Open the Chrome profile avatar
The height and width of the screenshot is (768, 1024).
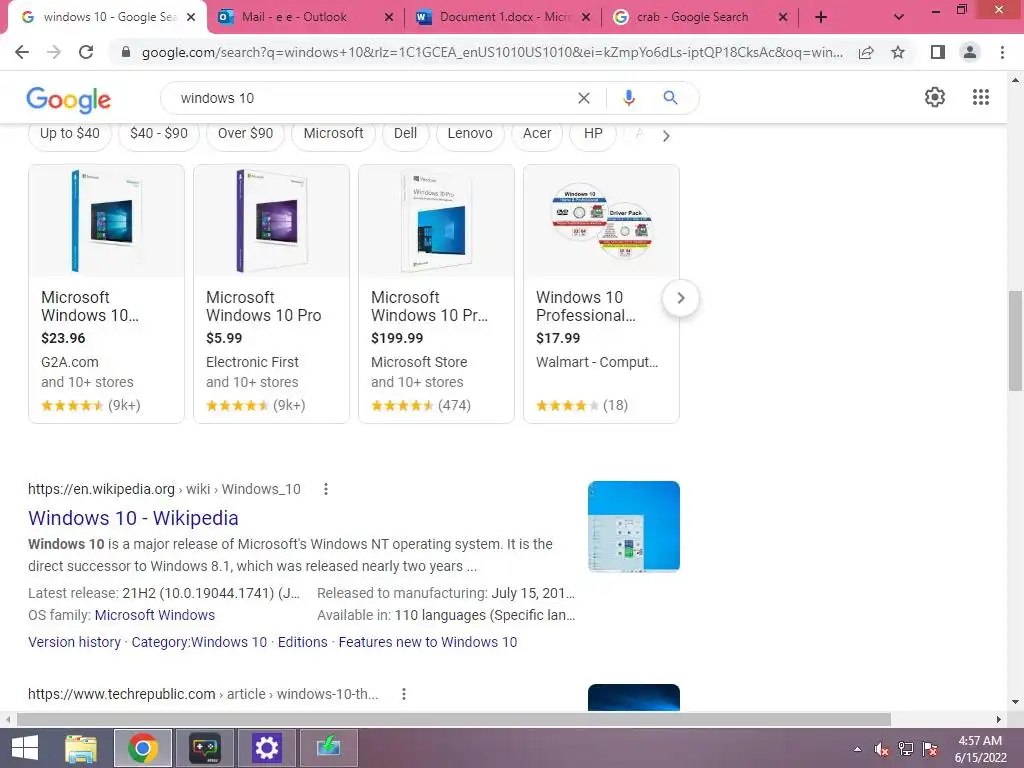970,52
